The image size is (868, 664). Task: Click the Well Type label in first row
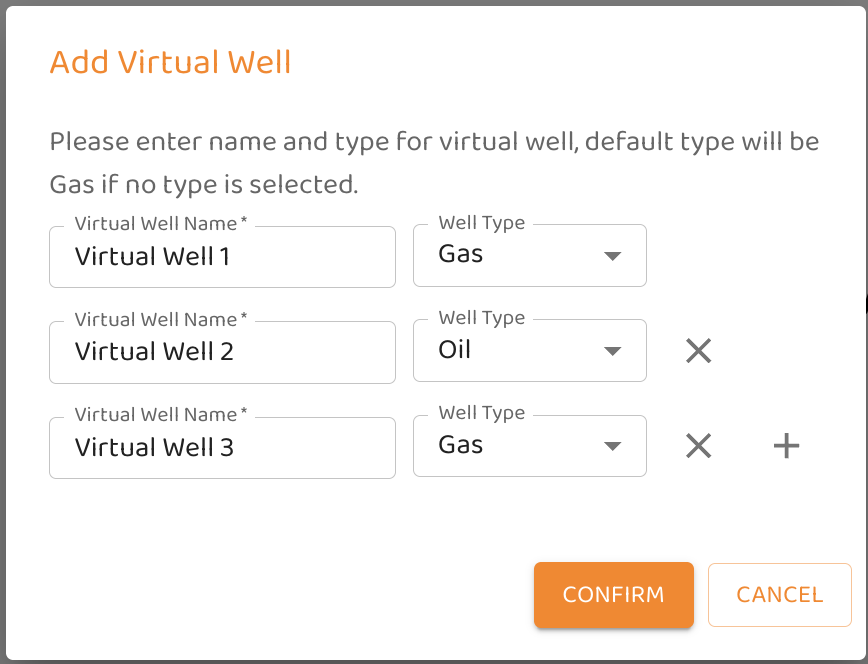(481, 223)
